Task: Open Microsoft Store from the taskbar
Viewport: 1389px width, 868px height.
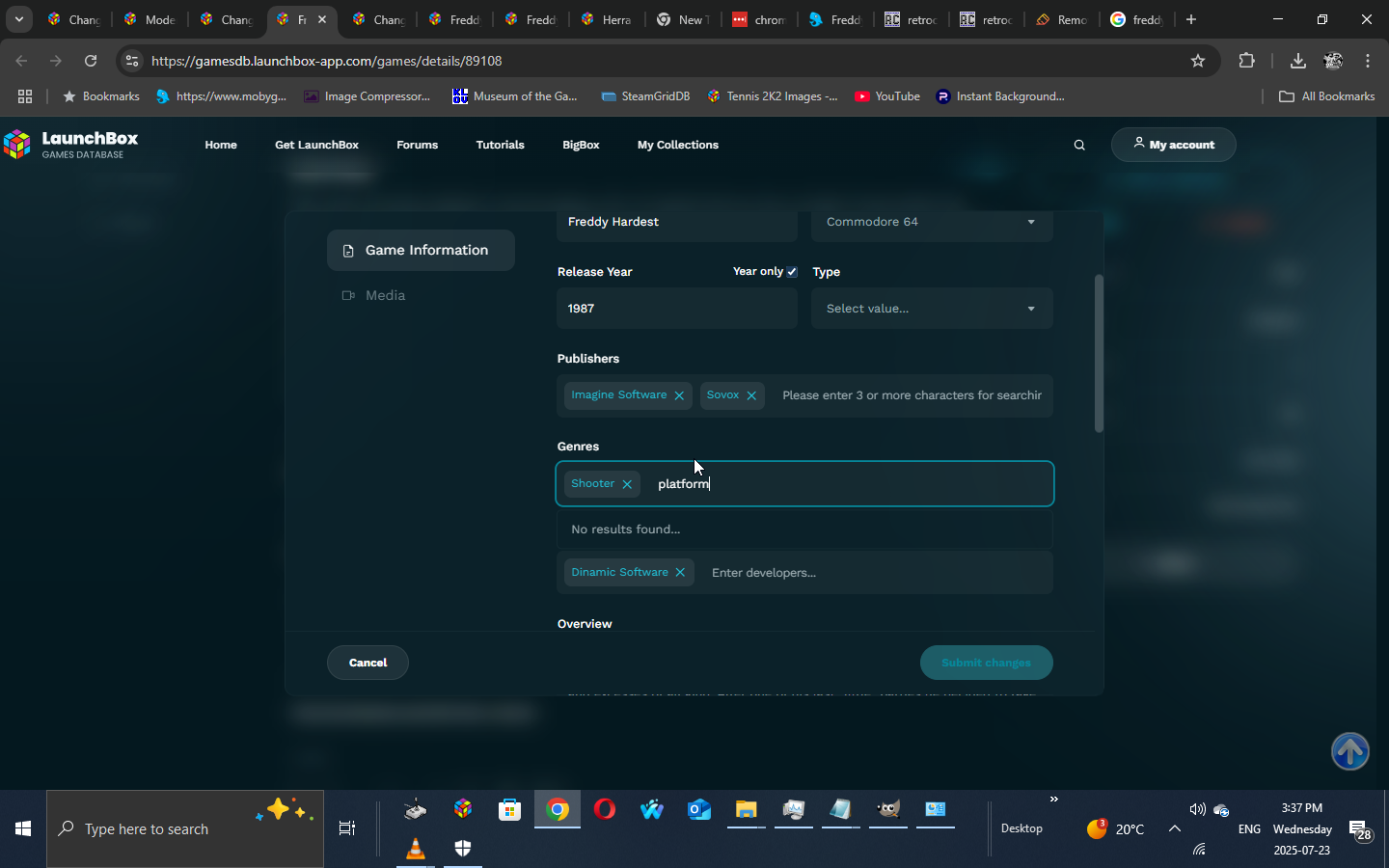Action: (x=509, y=809)
